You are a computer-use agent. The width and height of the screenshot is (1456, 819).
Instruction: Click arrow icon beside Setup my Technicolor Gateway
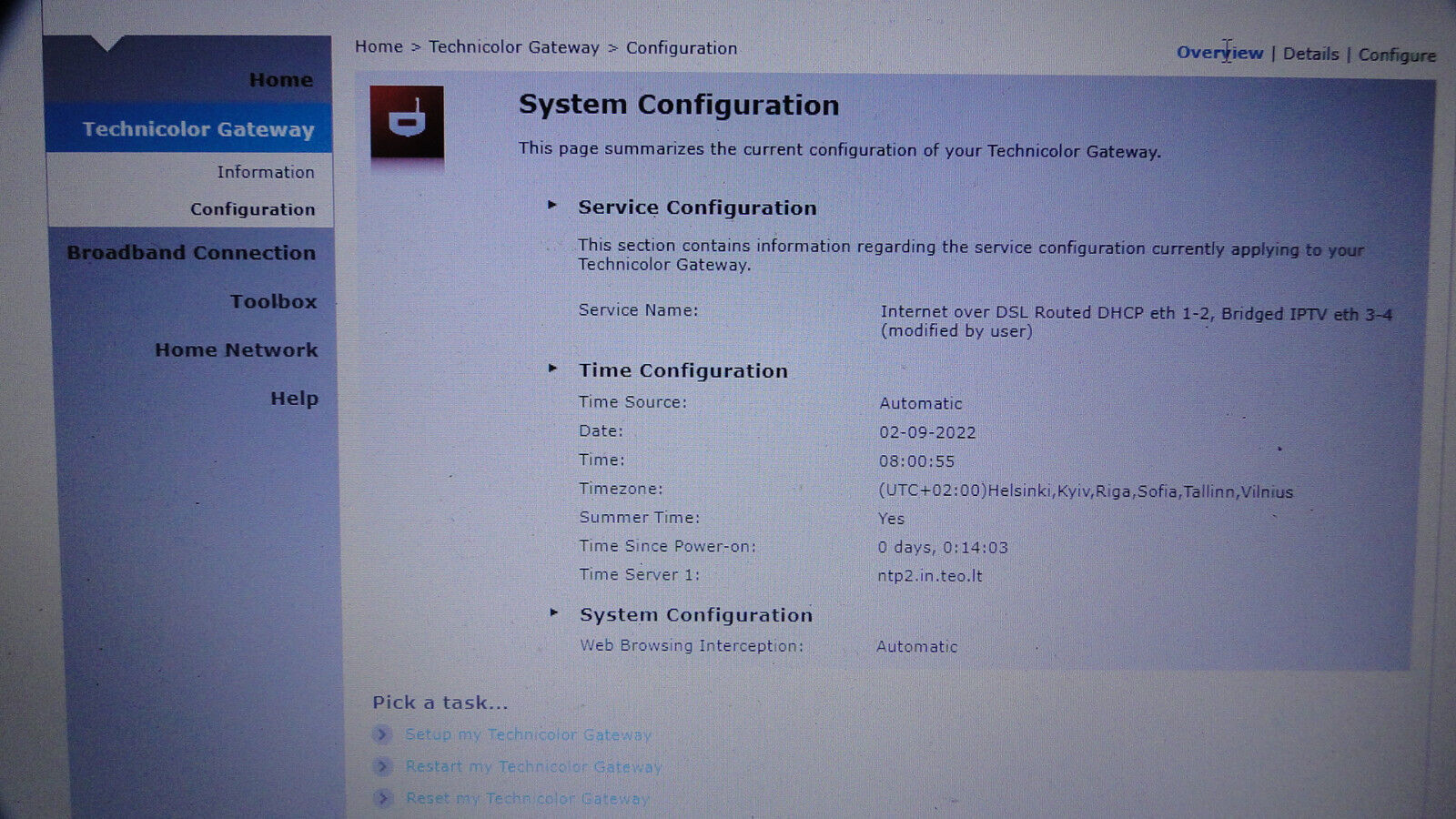(381, 734)
